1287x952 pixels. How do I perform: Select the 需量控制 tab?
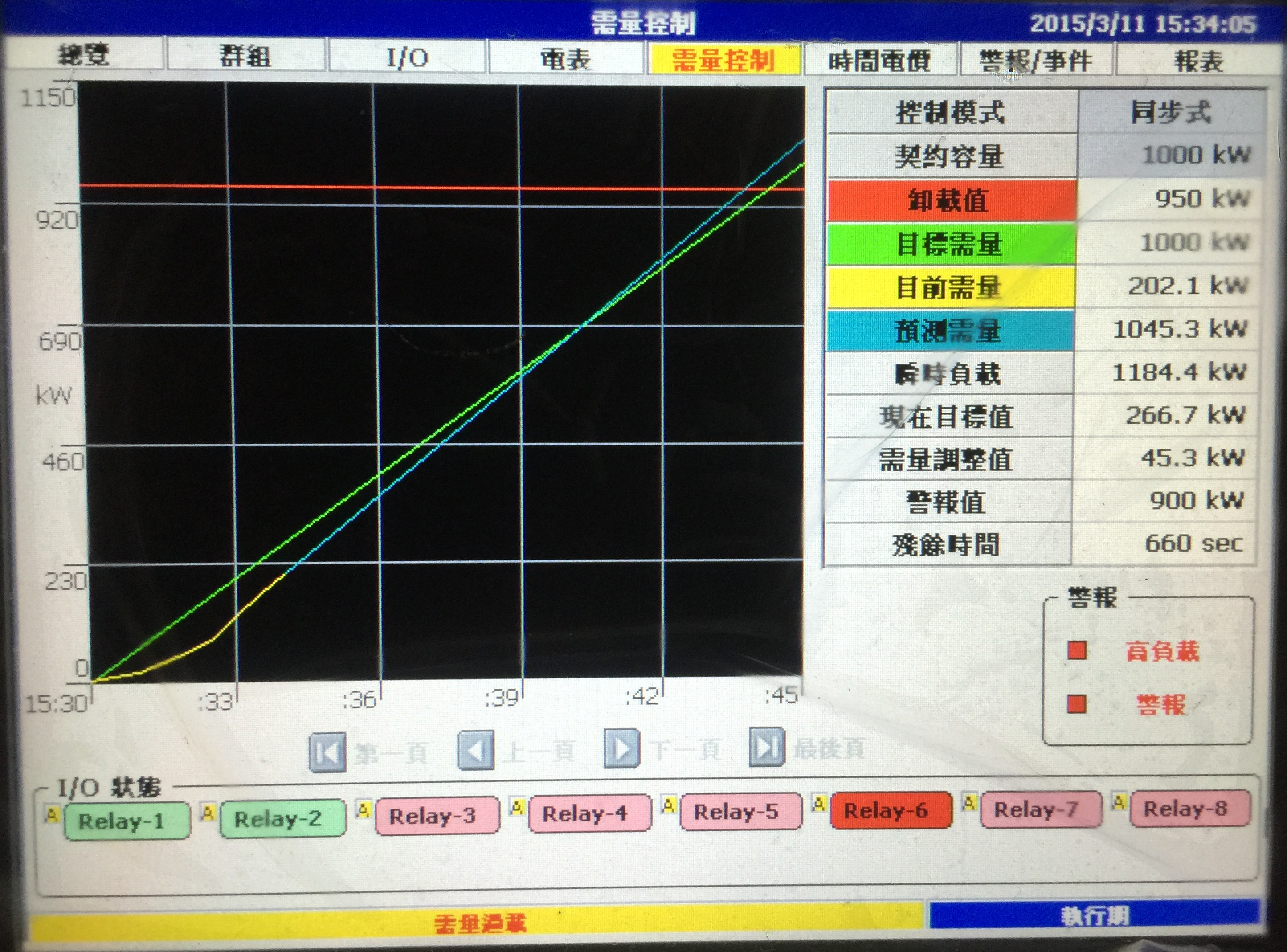(x=724, y=60)
